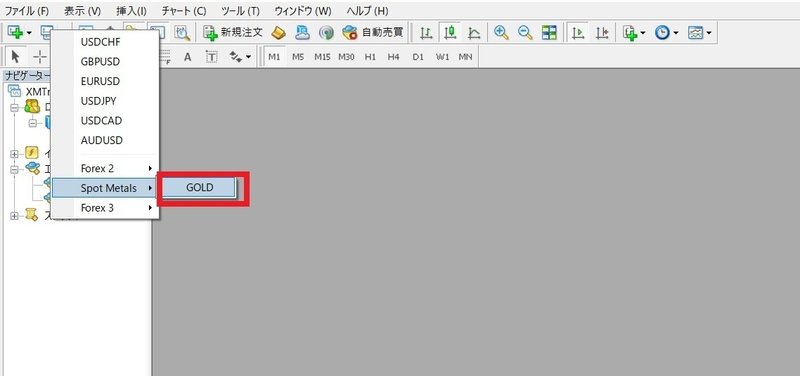
Task: Click the green signals broadcast icon
Action: pyautogui.click(x=326, y=33)
